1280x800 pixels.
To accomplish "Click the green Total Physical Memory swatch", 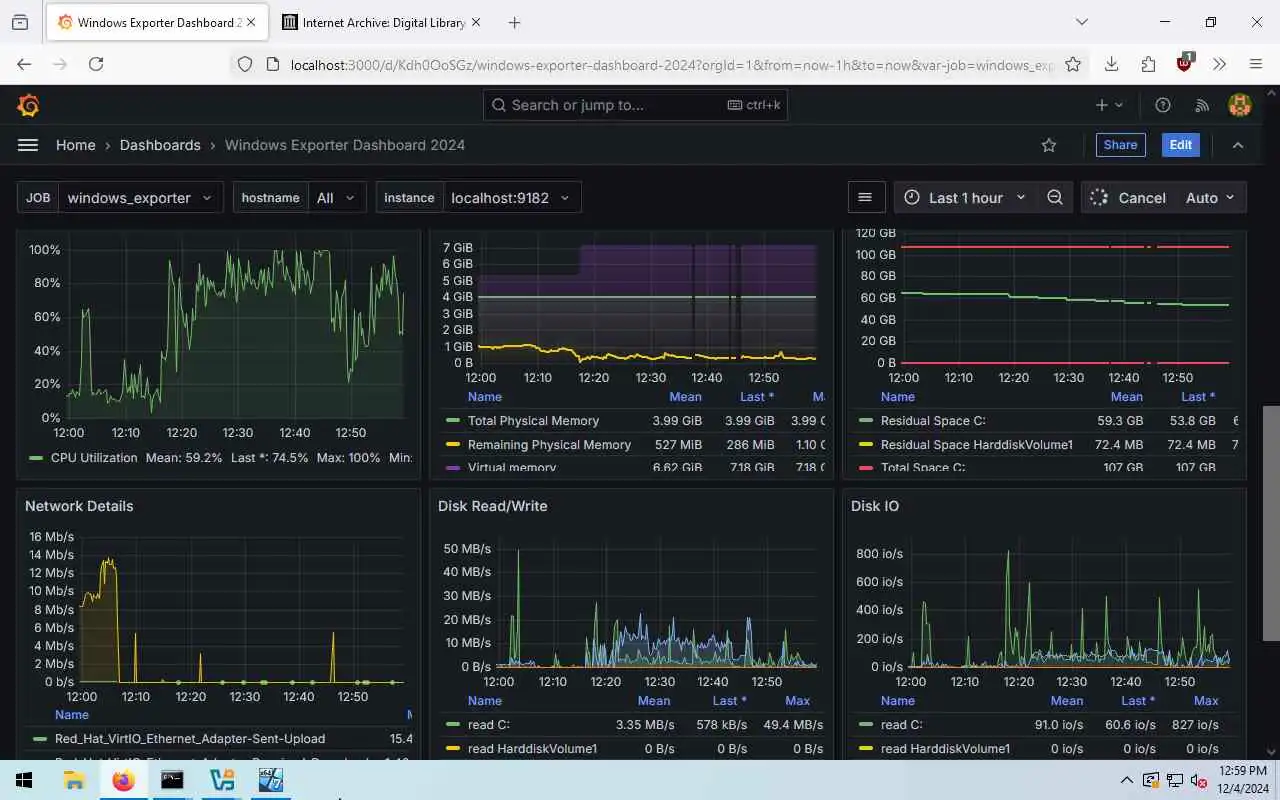I will (x=453, y=421).
